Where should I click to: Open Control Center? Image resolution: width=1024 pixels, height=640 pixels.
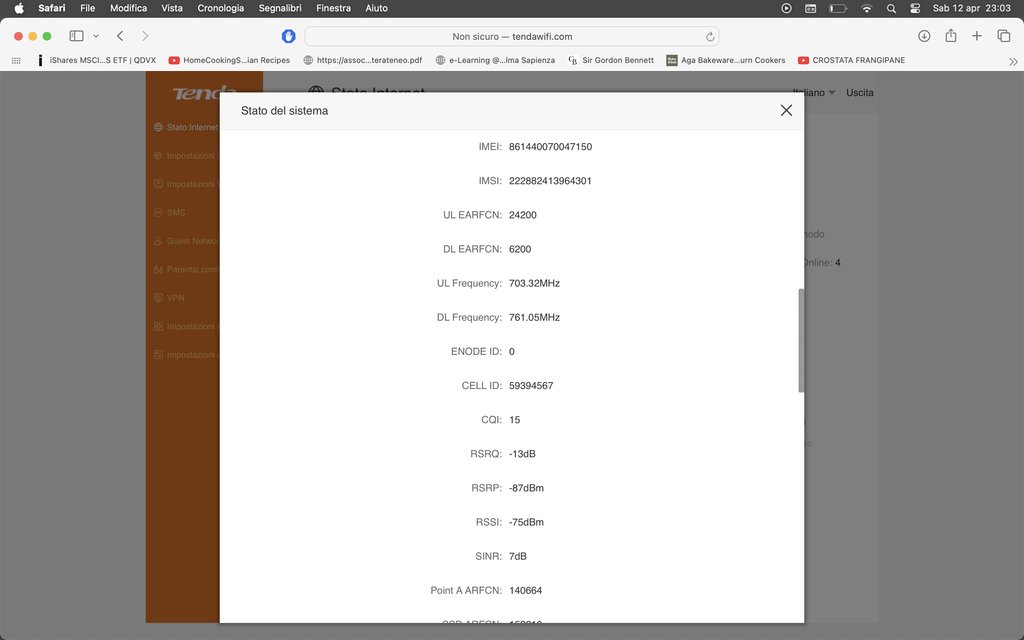tap(915, 8)
